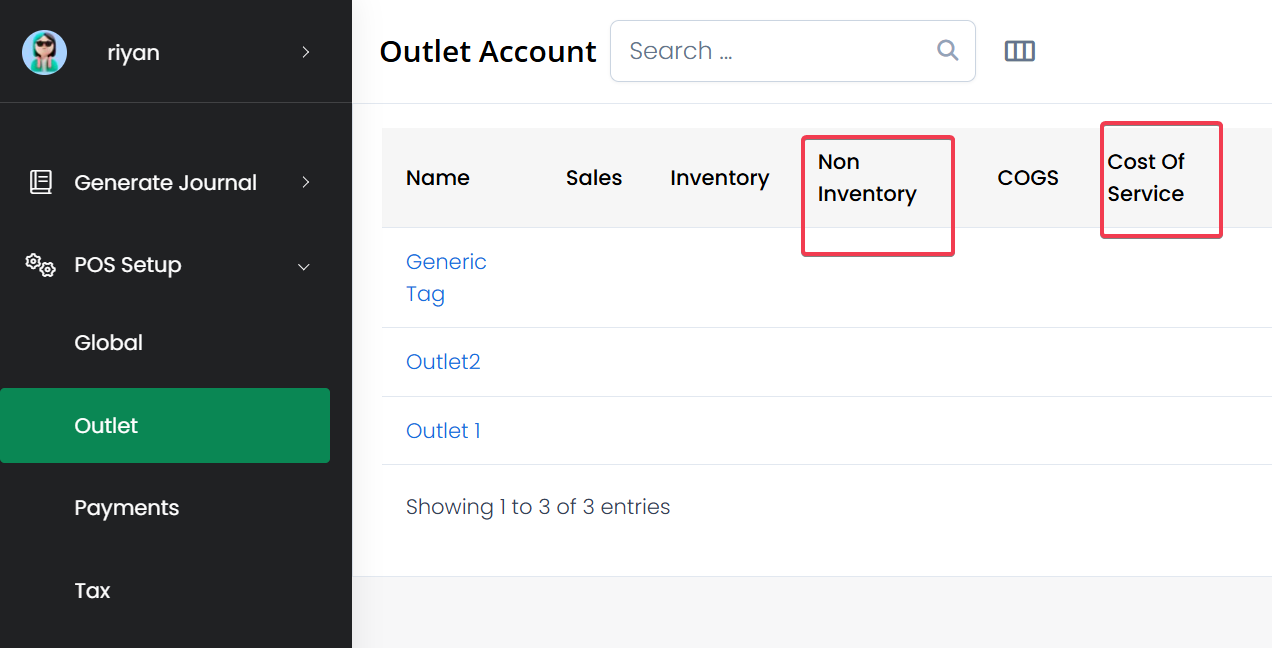Open the Tax setup page
Screen dimensions: 1272x648
92,590
